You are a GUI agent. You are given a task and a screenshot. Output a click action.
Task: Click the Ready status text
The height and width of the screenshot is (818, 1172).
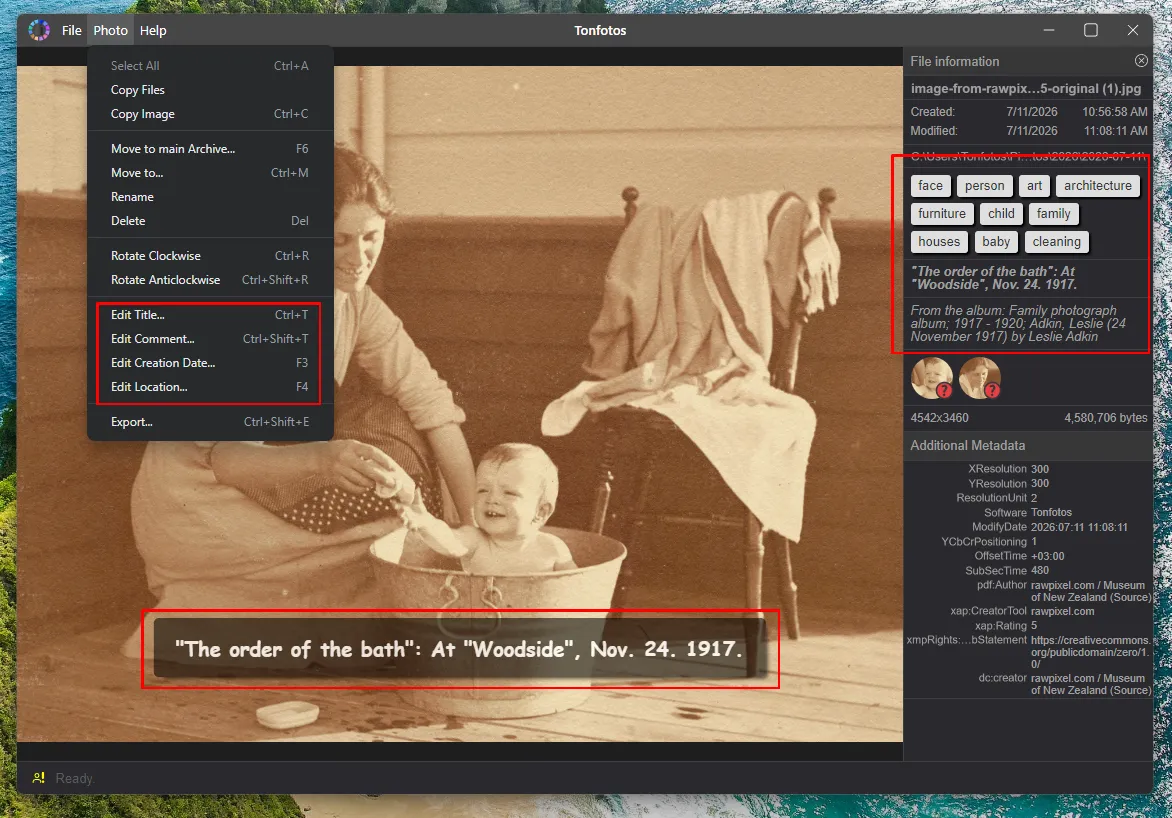pos(75,778)
